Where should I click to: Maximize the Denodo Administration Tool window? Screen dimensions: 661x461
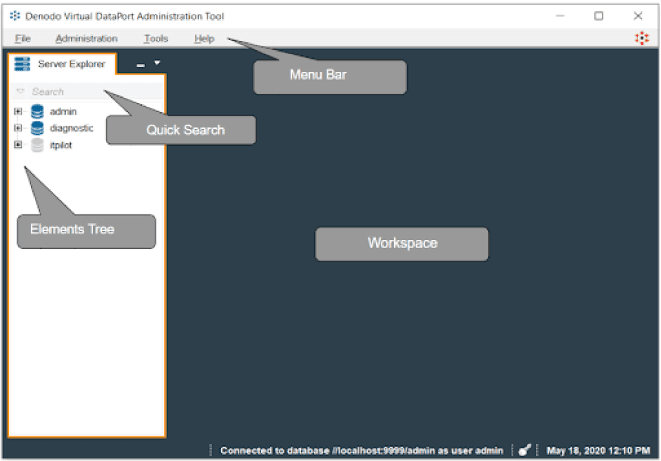click(x=599, y=16)
